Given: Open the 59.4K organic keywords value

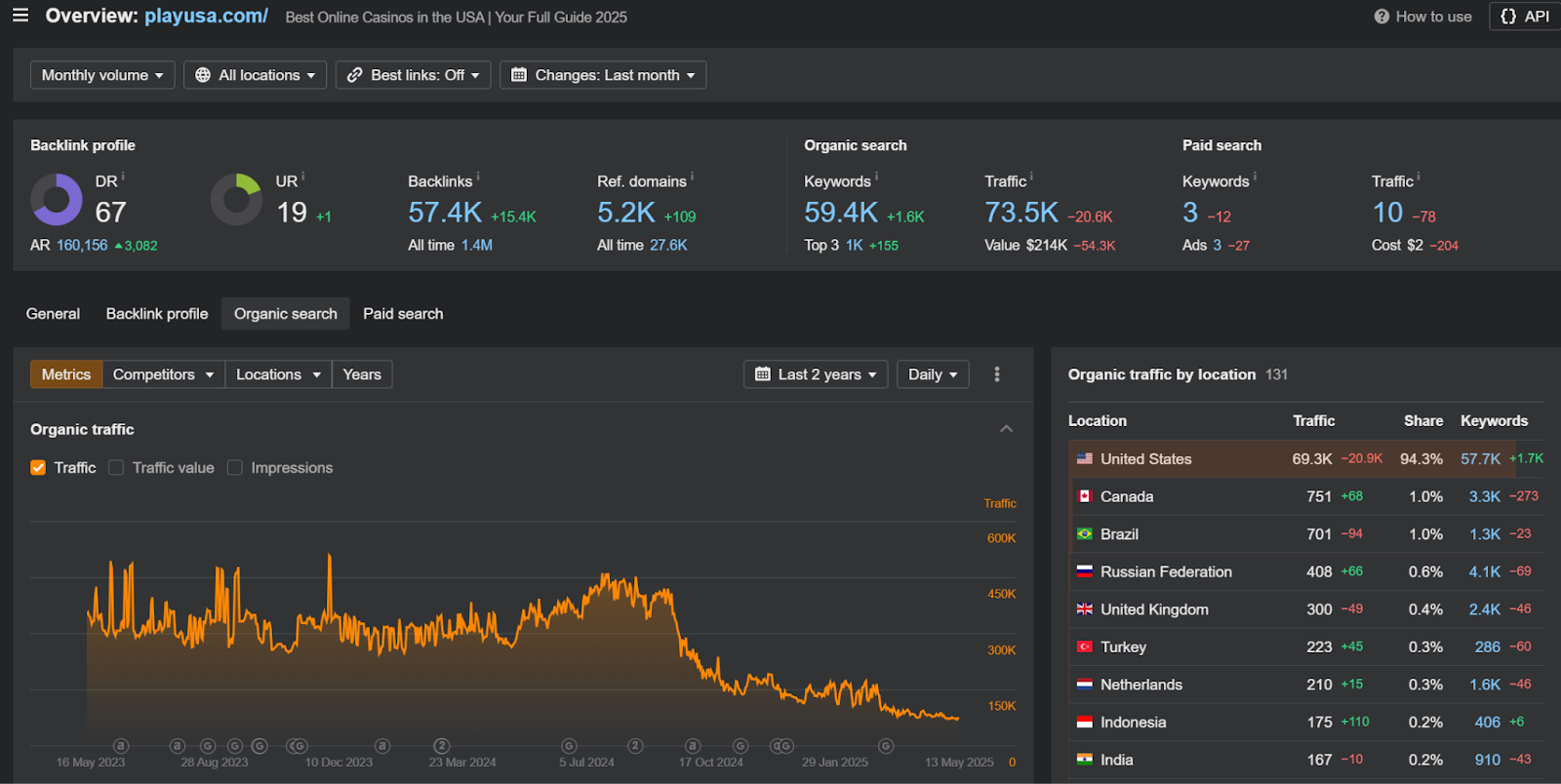Looking at the screenshot, I should pos(841,213).
